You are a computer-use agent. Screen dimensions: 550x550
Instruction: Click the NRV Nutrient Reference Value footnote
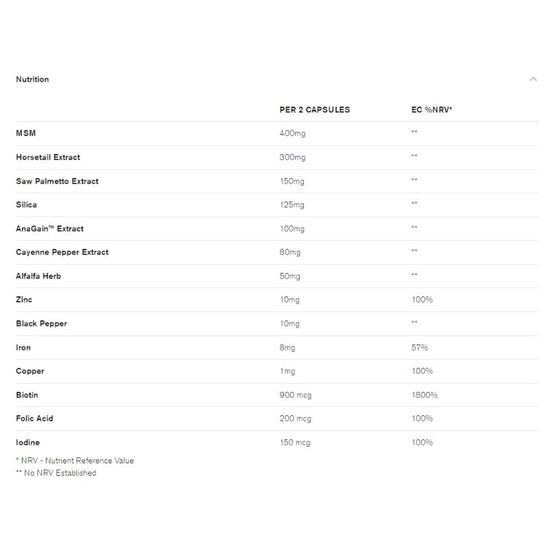pos(75,461)
